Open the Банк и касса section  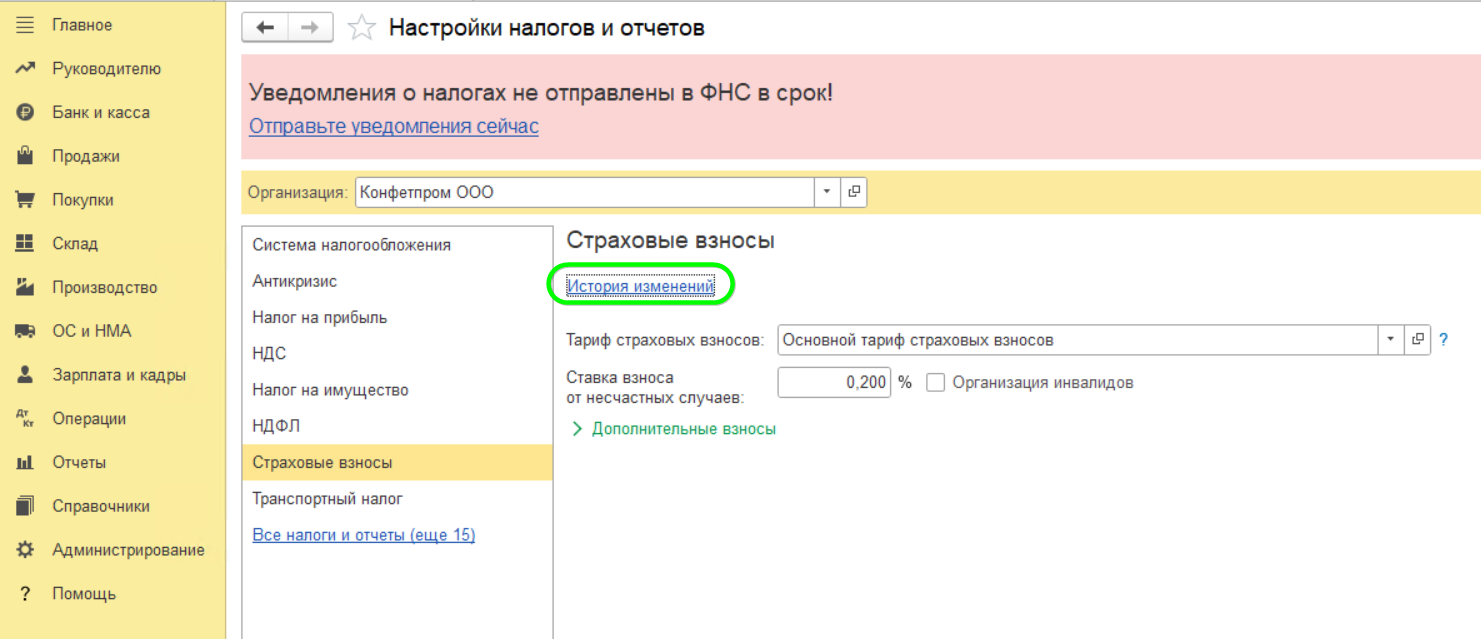pyautogui.click(x=100, y=113)
